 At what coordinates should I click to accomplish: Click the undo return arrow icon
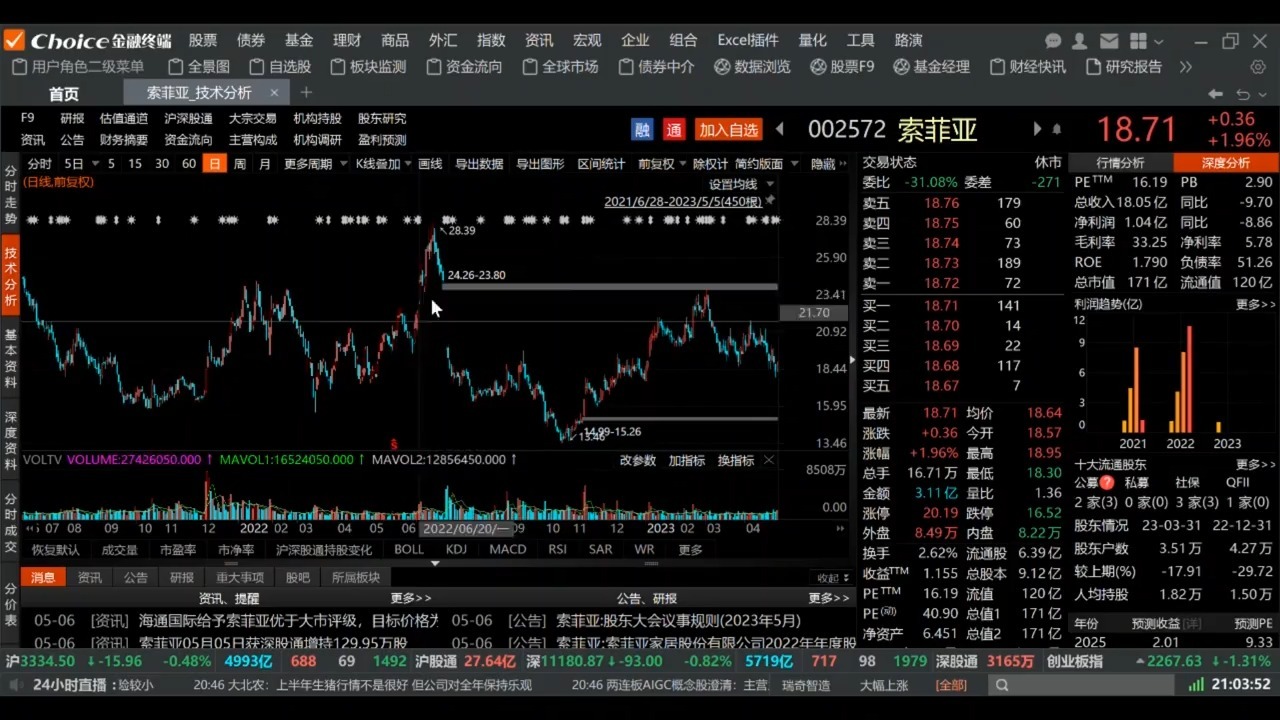(1243, 94)
